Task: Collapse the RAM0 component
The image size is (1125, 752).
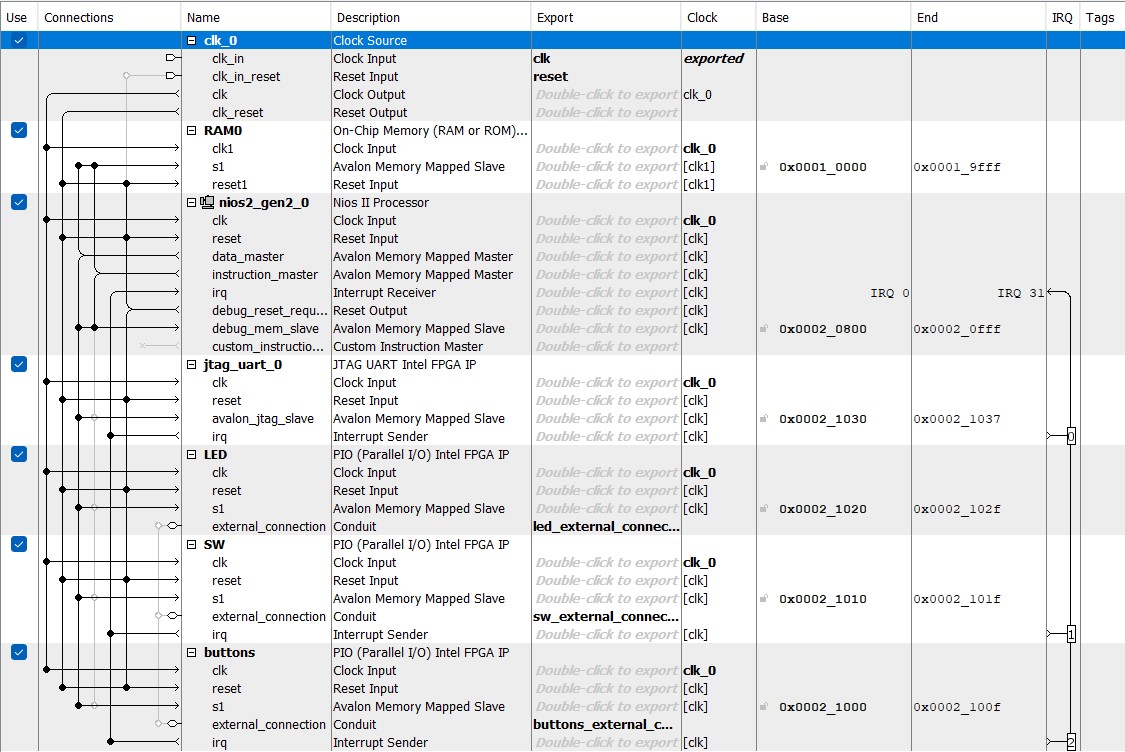Action: coord(192,131)
